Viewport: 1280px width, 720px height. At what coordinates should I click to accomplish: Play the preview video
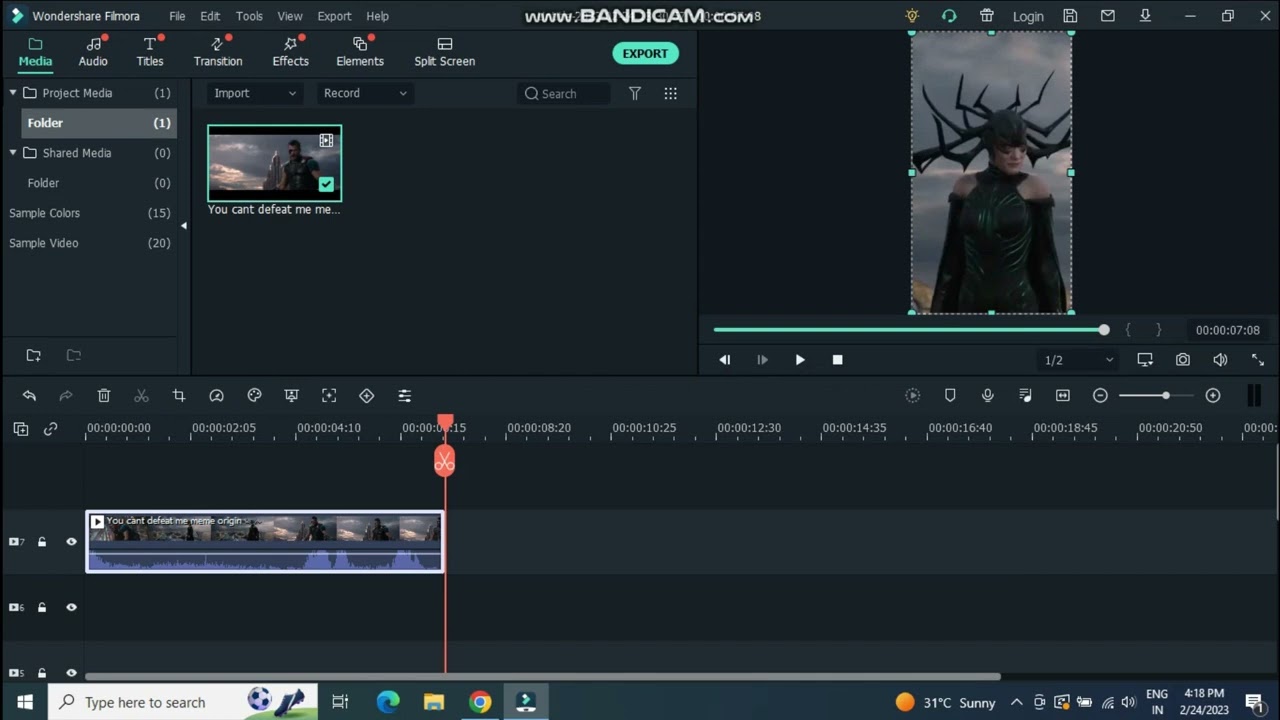click(x=800, y=360)
